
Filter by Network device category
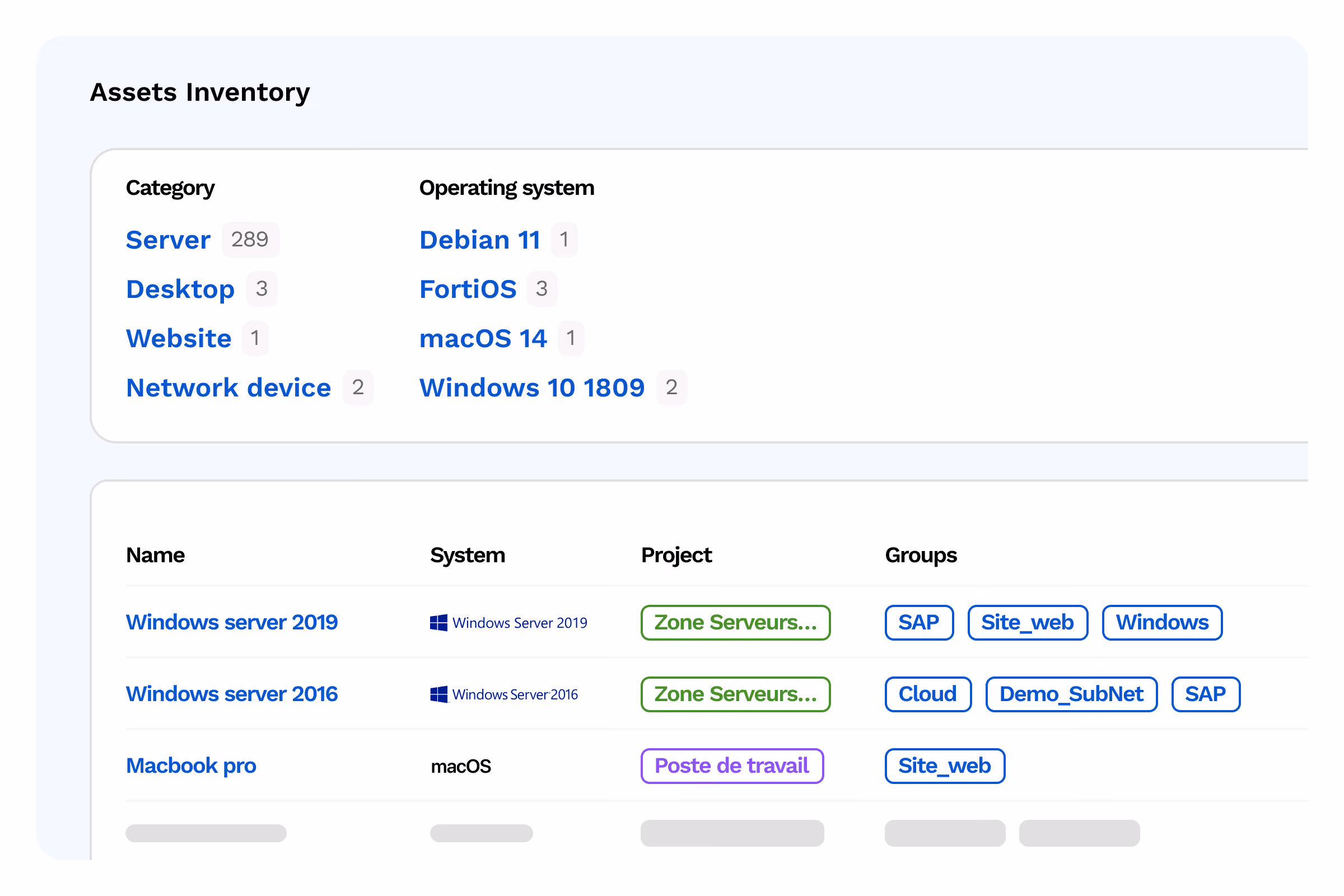tap(228, 388)
